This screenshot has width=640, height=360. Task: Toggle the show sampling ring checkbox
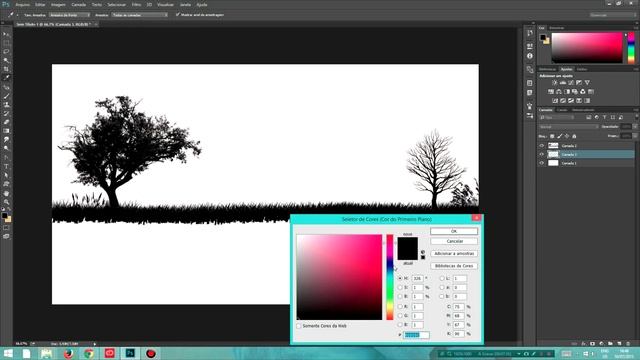tap(178, 15)
